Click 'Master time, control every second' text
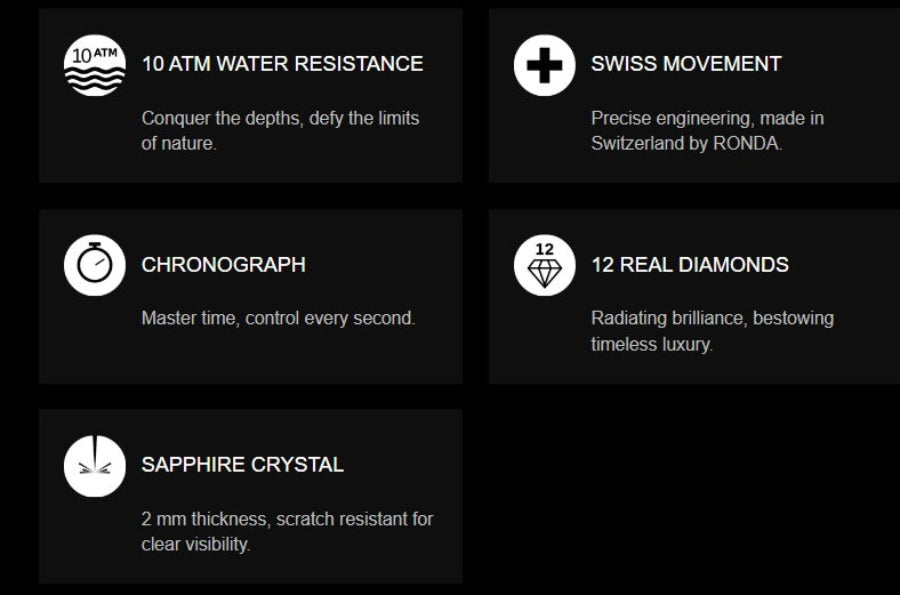The image size is (900, 595). pyautogui.click(x=278, y=318)
